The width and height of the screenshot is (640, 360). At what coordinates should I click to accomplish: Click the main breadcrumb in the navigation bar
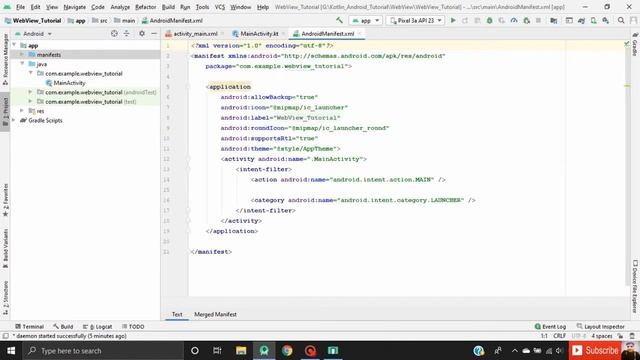point(124,20)
